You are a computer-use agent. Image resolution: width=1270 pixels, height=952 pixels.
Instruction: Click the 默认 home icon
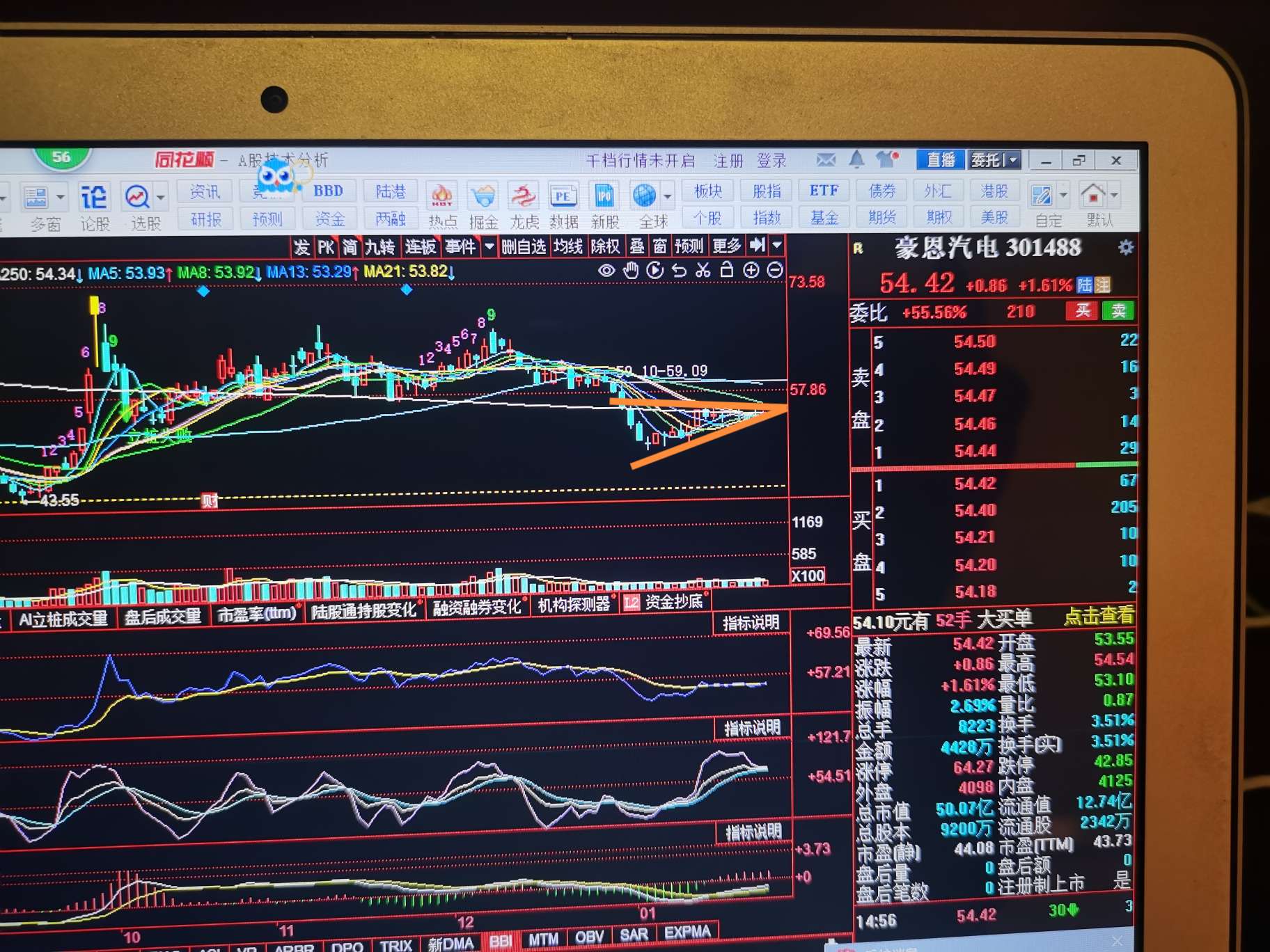[1092, 194]
